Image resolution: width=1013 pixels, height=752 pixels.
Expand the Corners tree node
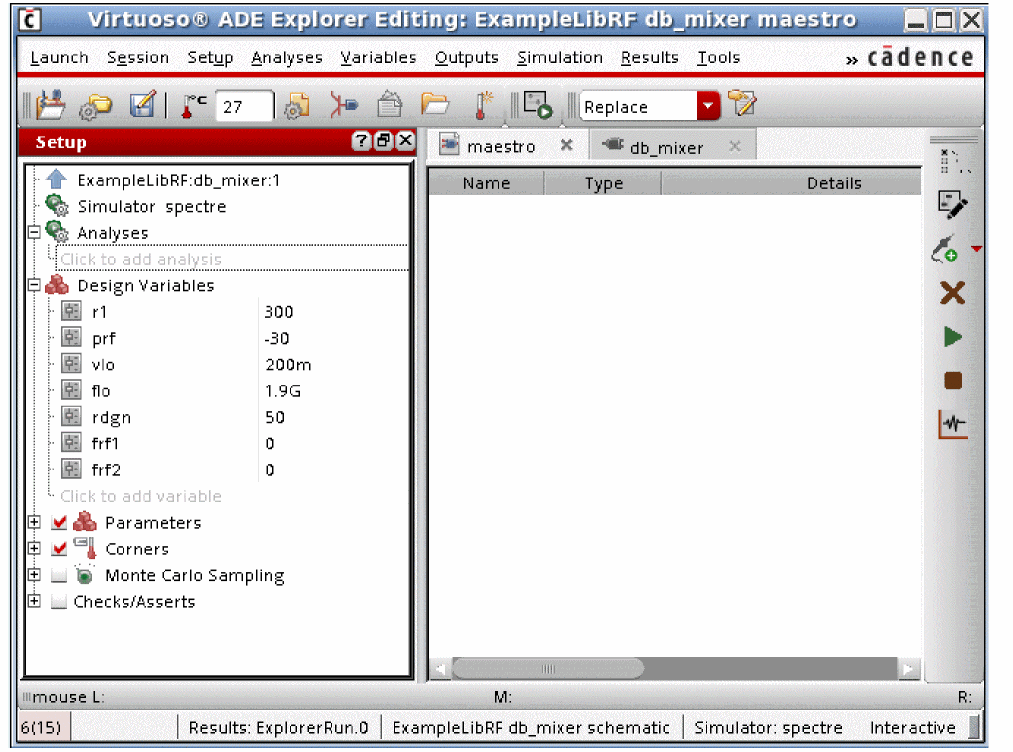(x=34, y=548)
